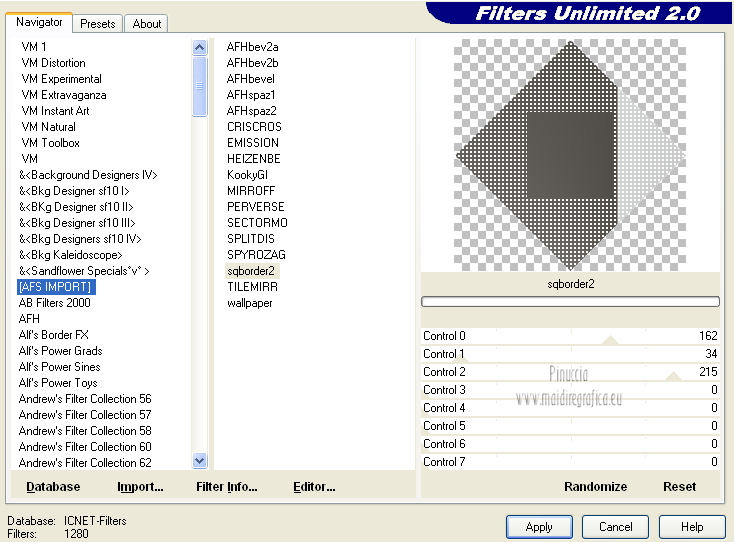The height and width of the screenshot is (542, 734).
Task: Select the Navigator tab
Action: (39, 22)
